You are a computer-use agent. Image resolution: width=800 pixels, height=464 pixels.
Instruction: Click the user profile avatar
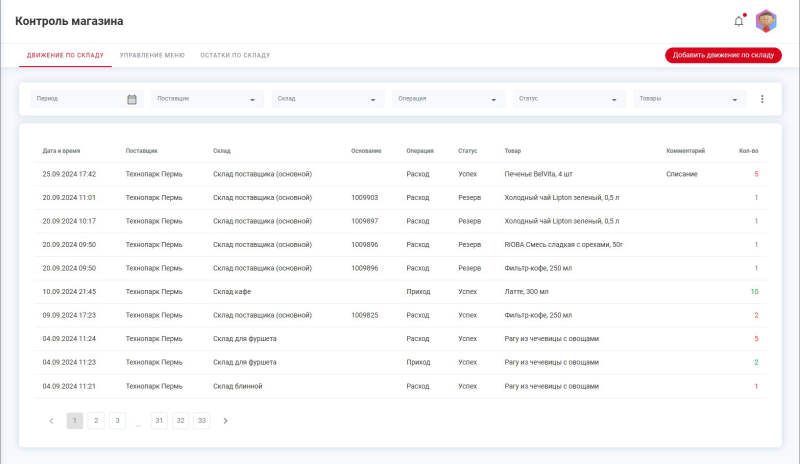coord(766,20)
